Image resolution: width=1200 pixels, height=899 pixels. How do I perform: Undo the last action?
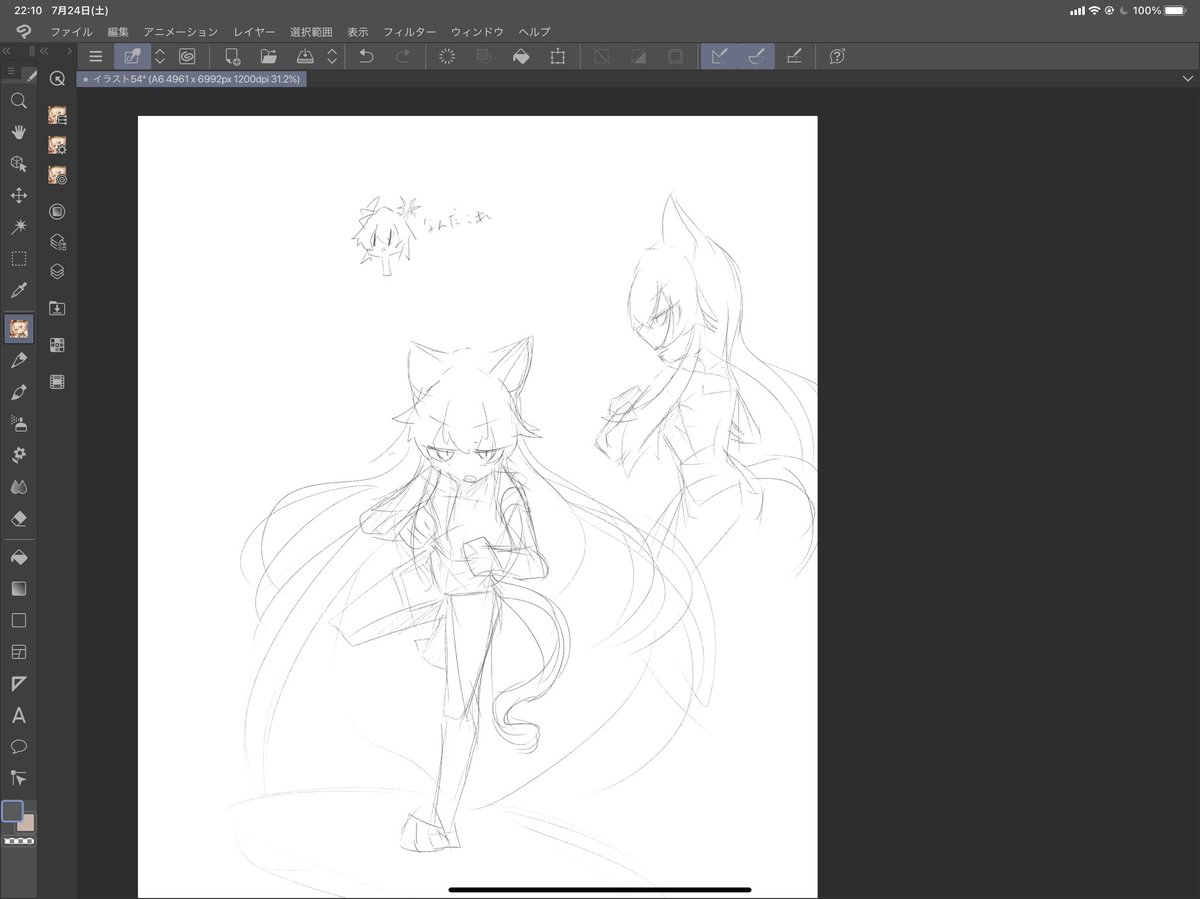[366, 57]
